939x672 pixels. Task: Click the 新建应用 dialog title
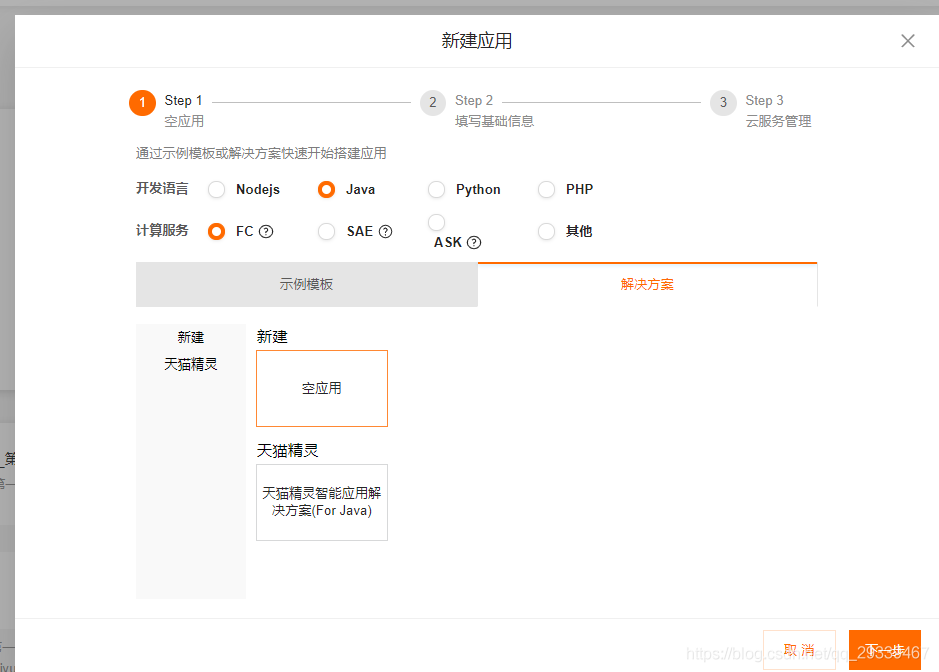(x=477, y=41)
